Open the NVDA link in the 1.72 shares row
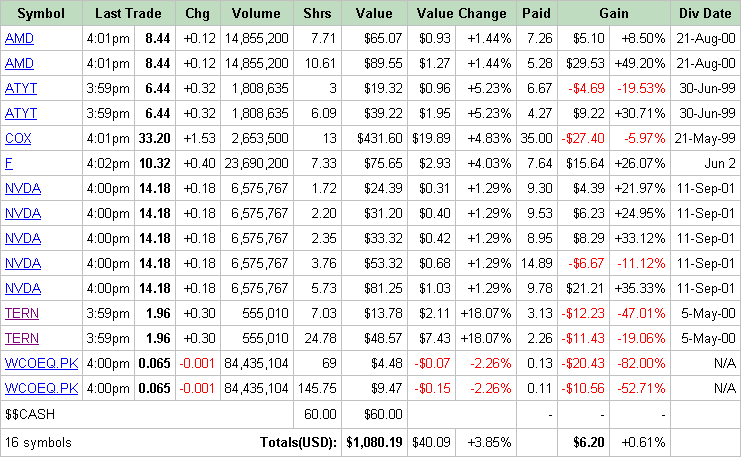Image resolution: width=741 pixels, height=457 pixels. click(23, 189)
